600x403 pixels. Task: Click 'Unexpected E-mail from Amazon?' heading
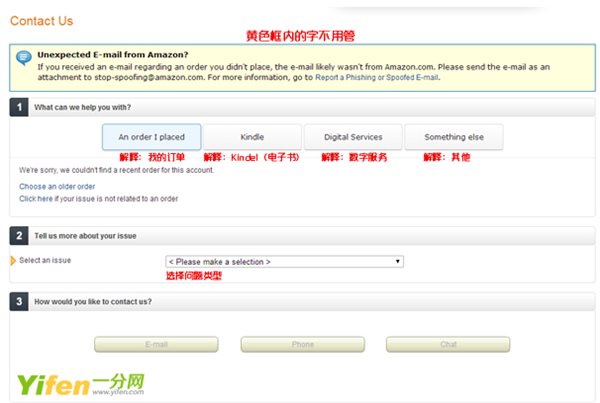click(113, 55)
